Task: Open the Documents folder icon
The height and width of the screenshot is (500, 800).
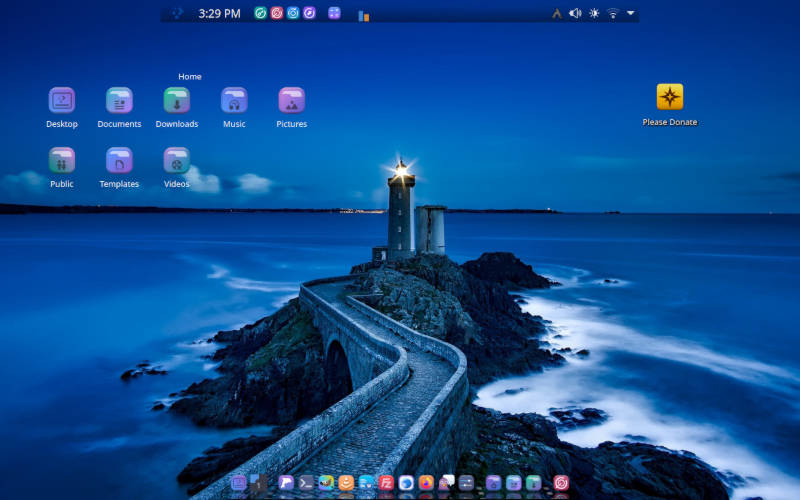Action: [x=119, y=101]
